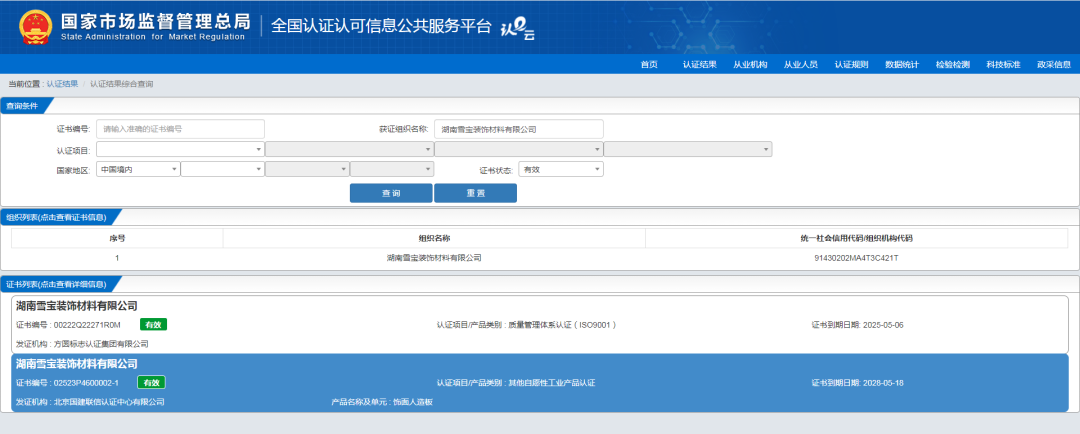
Task: Click the 有效 badge on ISO9001 certificate
Action: tap(152, 325)
